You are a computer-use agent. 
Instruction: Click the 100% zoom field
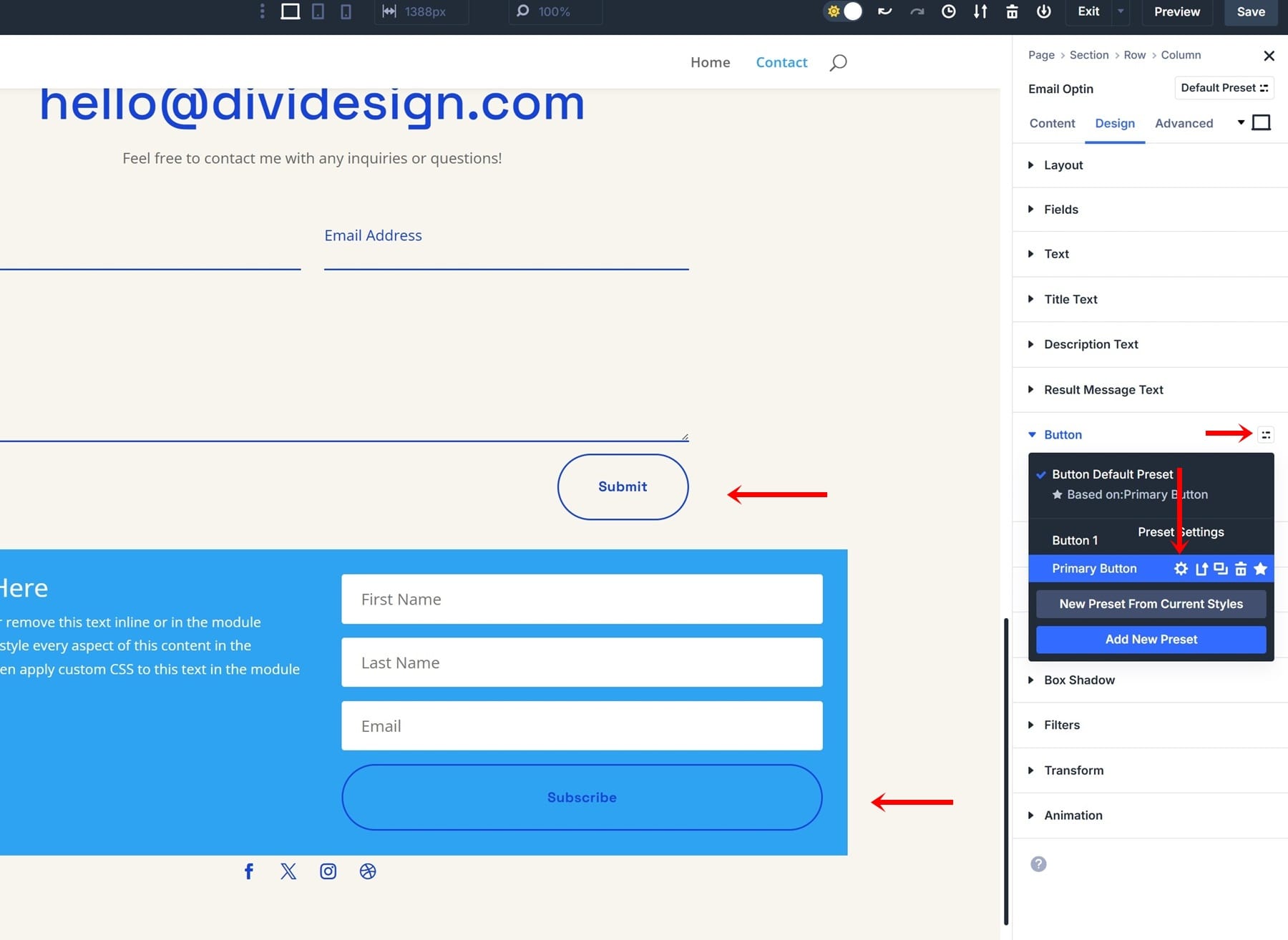[x=555, y=11]
